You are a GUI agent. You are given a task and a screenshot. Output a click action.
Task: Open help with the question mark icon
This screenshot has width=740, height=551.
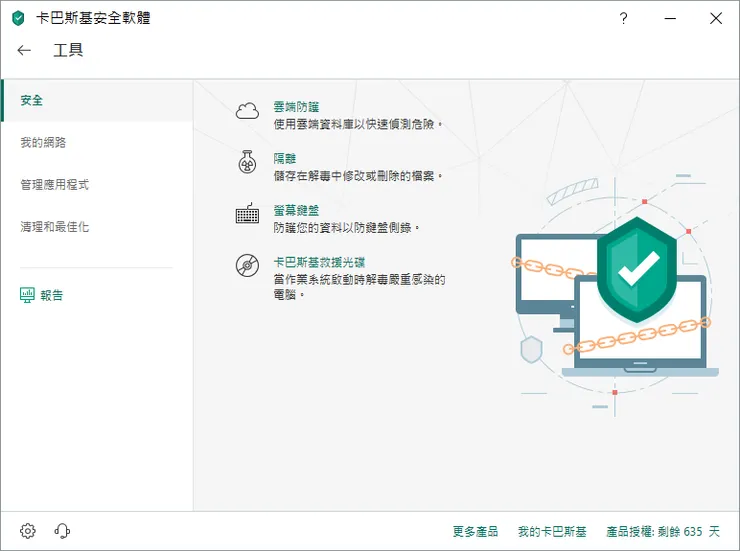pos(623,18)
